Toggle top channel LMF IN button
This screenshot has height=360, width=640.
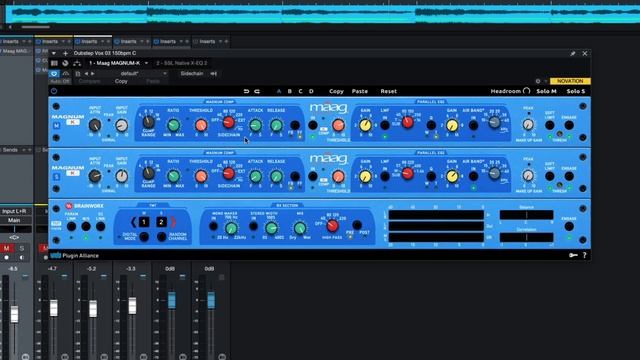tap(385, 125)
